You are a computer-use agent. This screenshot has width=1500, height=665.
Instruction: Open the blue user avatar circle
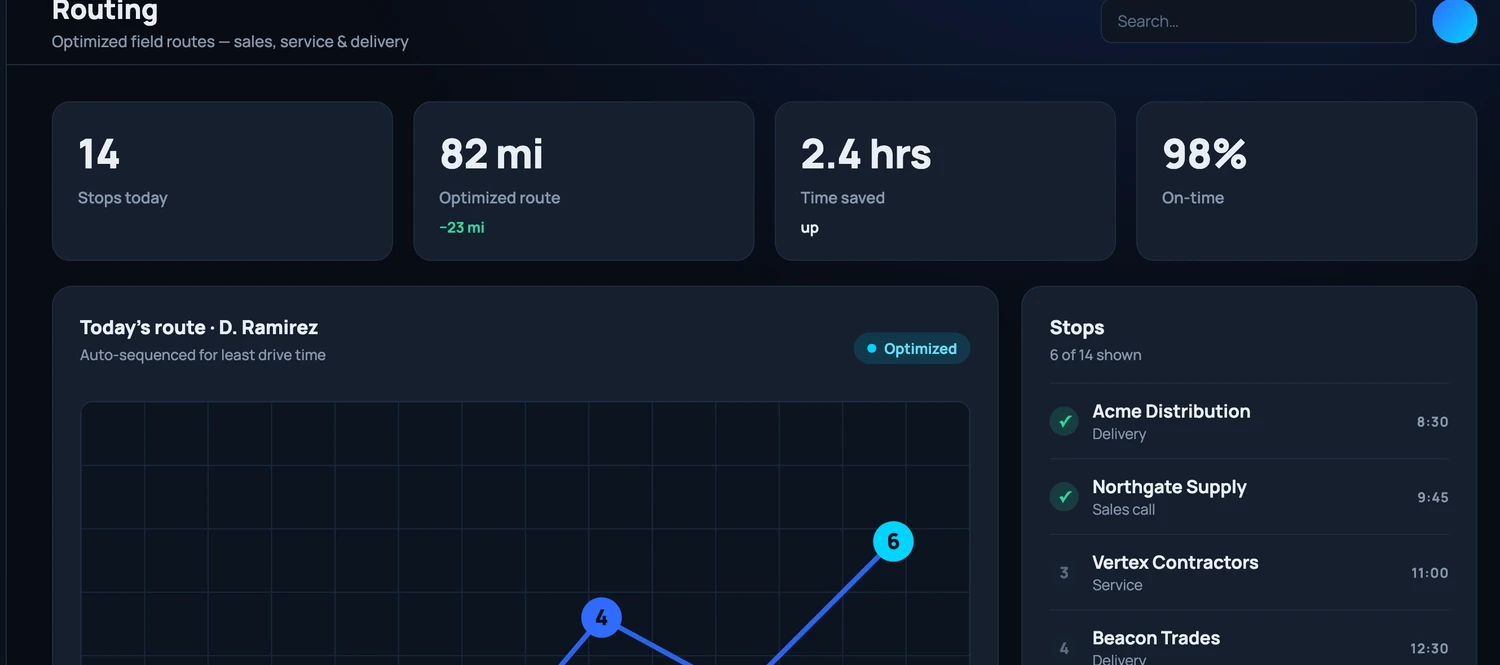point(1454,21)
